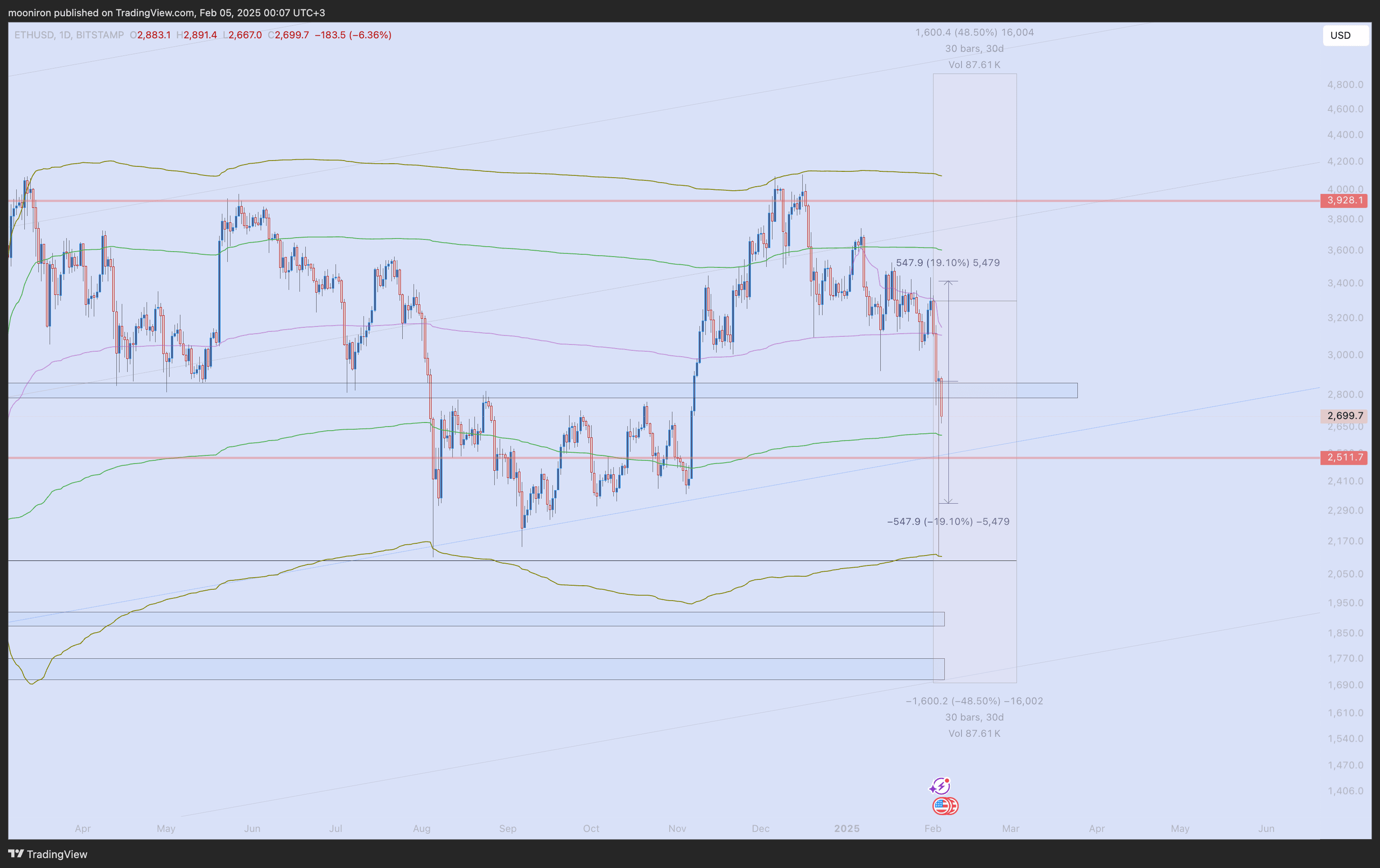This screenshot has width=1380, height=868.
Task: Click the Dec label on time axis
Action: pos(760,828)
